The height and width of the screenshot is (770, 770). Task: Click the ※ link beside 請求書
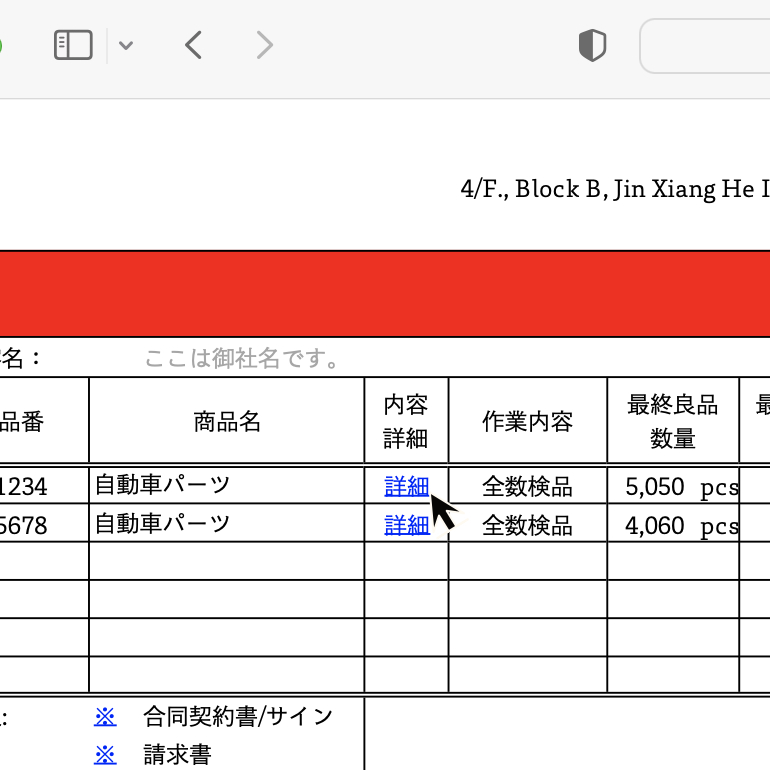pyautogui.click(x=105, y=754)
